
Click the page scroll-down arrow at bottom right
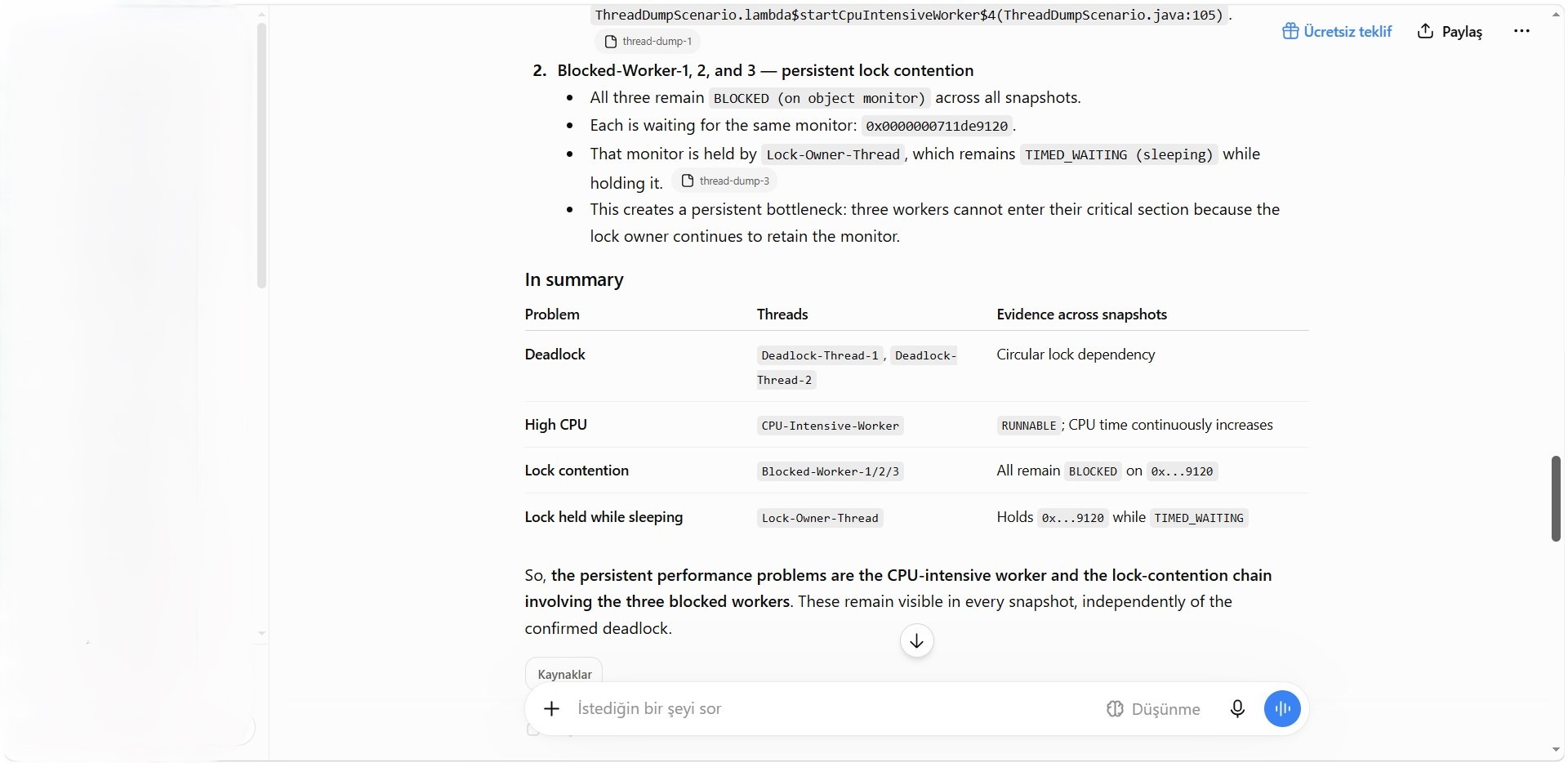click(1556, 750)
